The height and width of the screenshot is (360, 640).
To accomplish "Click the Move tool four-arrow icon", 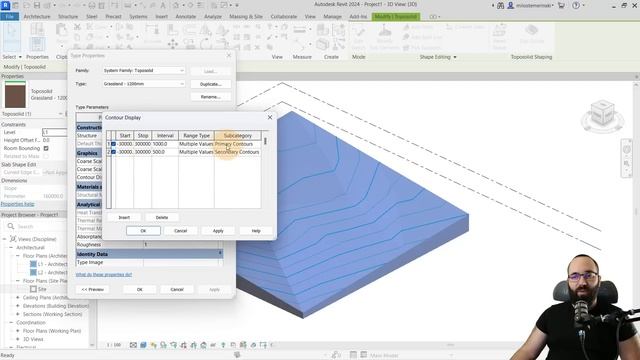I will (x=173, y=44).
